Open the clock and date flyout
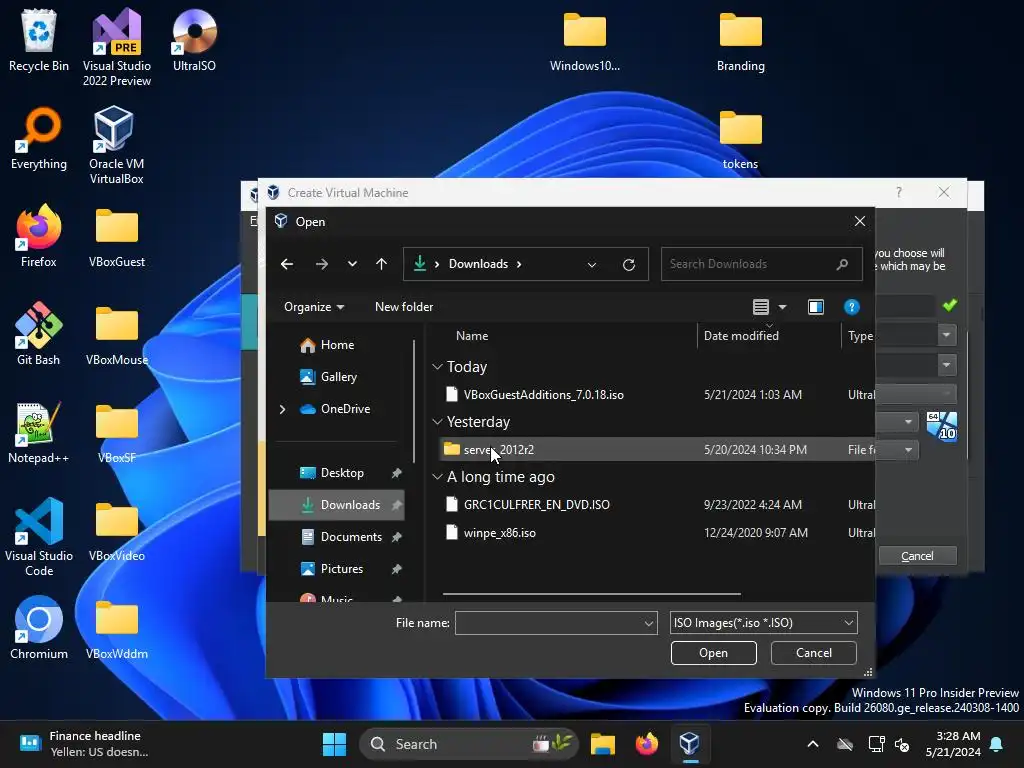This screenshot has height=768, width=1024. (953, 744)
